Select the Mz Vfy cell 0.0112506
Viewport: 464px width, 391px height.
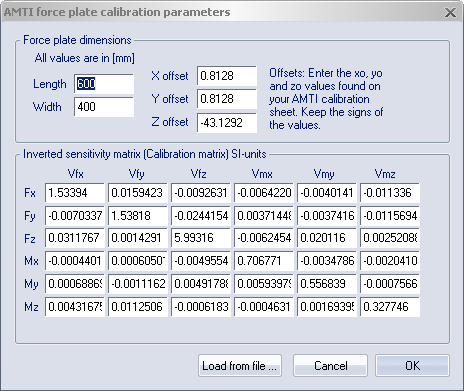(x=138, y=307)
